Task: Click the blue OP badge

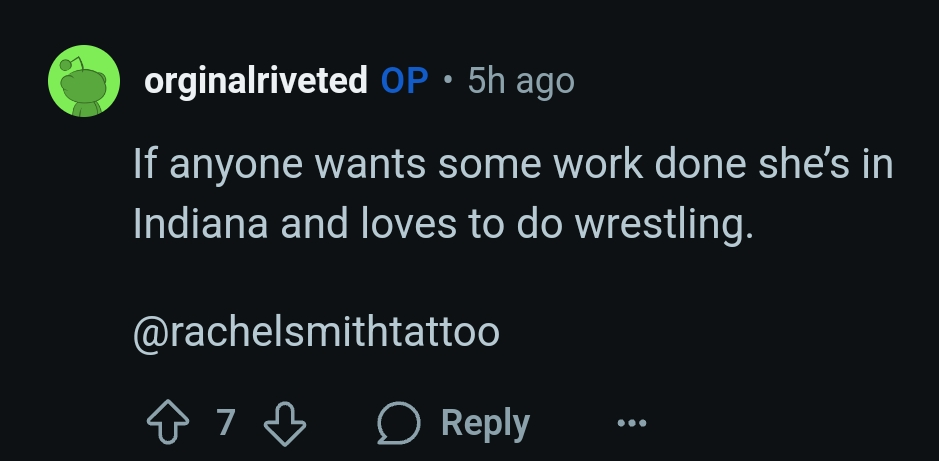Action: coord(405,81)
